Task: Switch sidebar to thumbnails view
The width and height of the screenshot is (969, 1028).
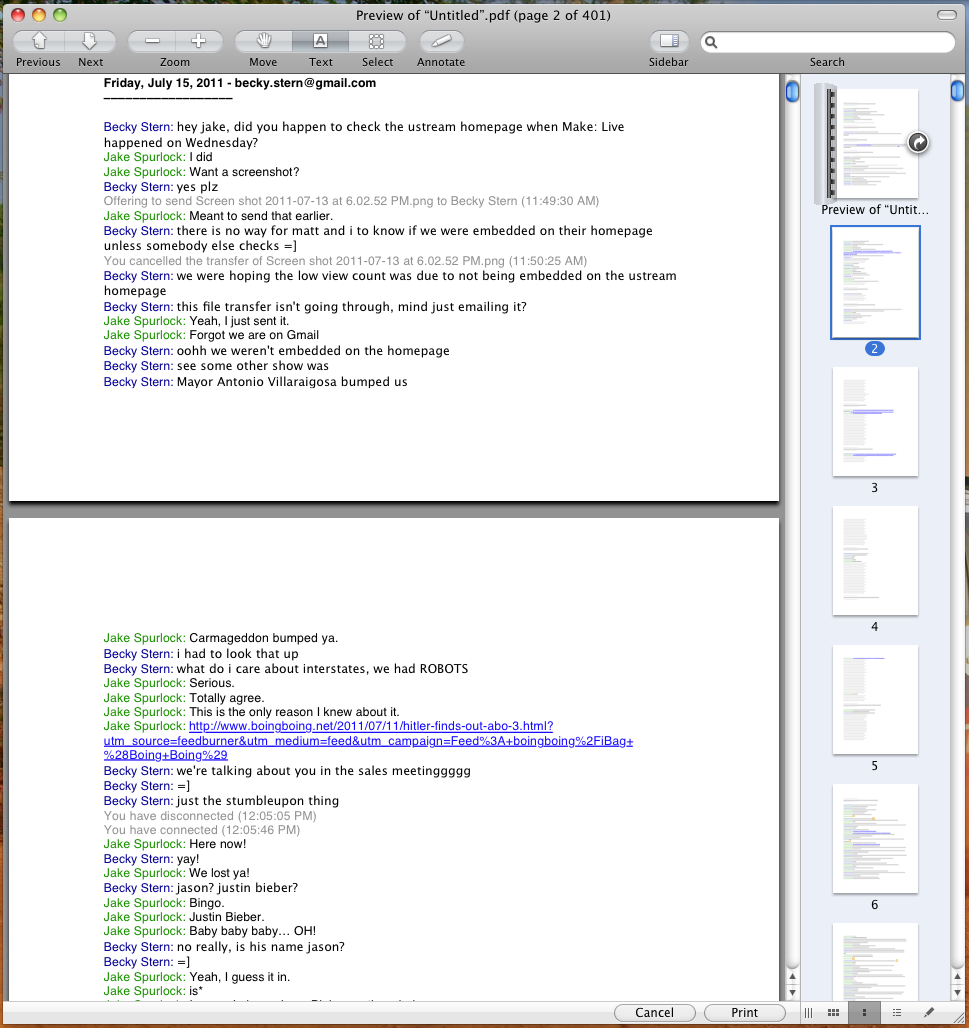Action: pyautogui.click(x=864, y=1013)
